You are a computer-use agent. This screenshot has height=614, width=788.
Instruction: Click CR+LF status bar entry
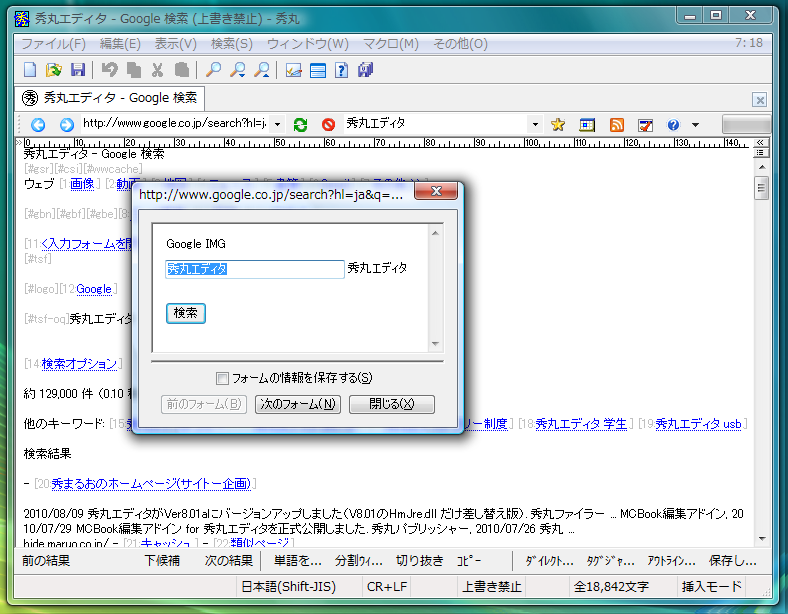[387, 587]
